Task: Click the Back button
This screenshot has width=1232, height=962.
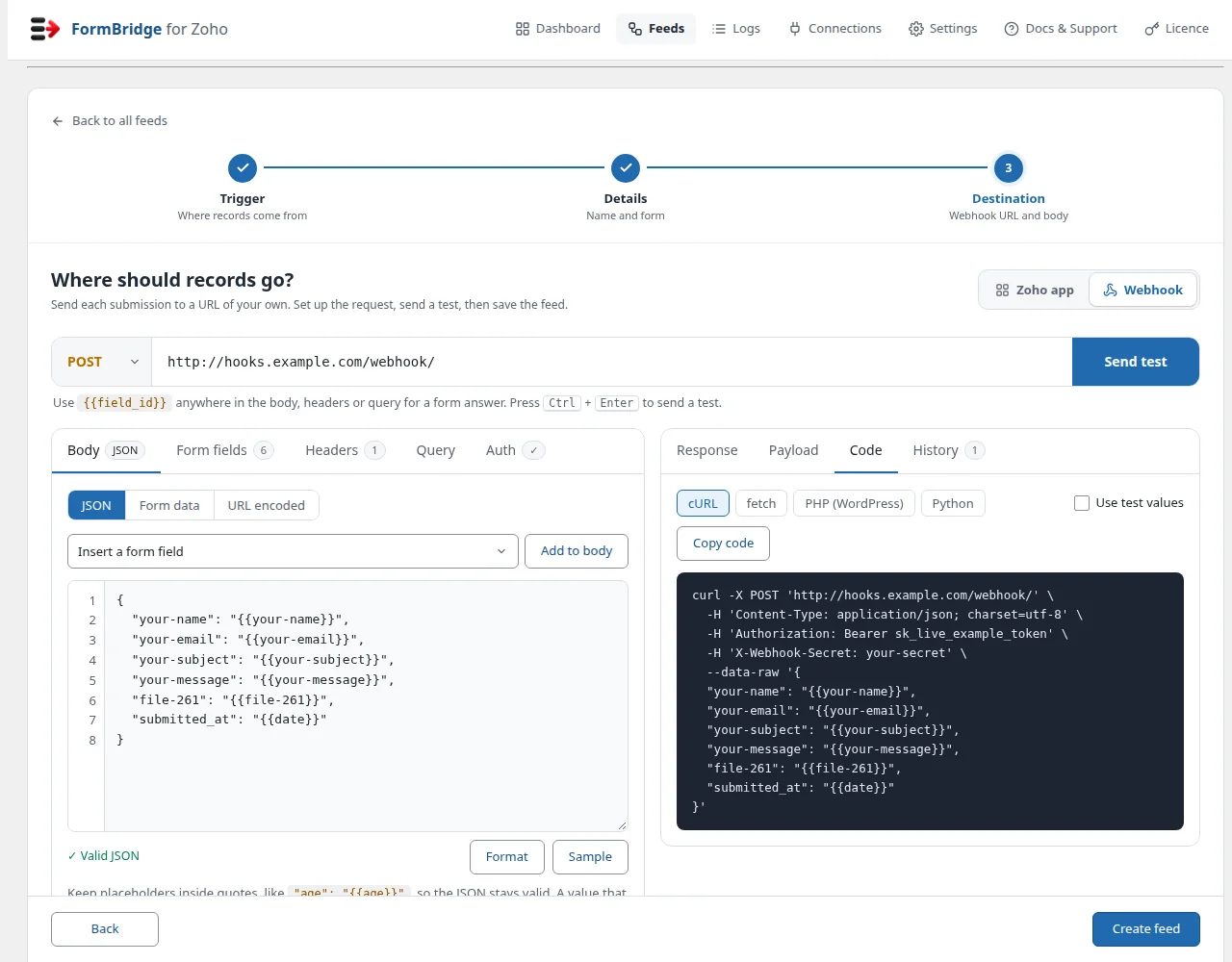Action: pos(105,929)
